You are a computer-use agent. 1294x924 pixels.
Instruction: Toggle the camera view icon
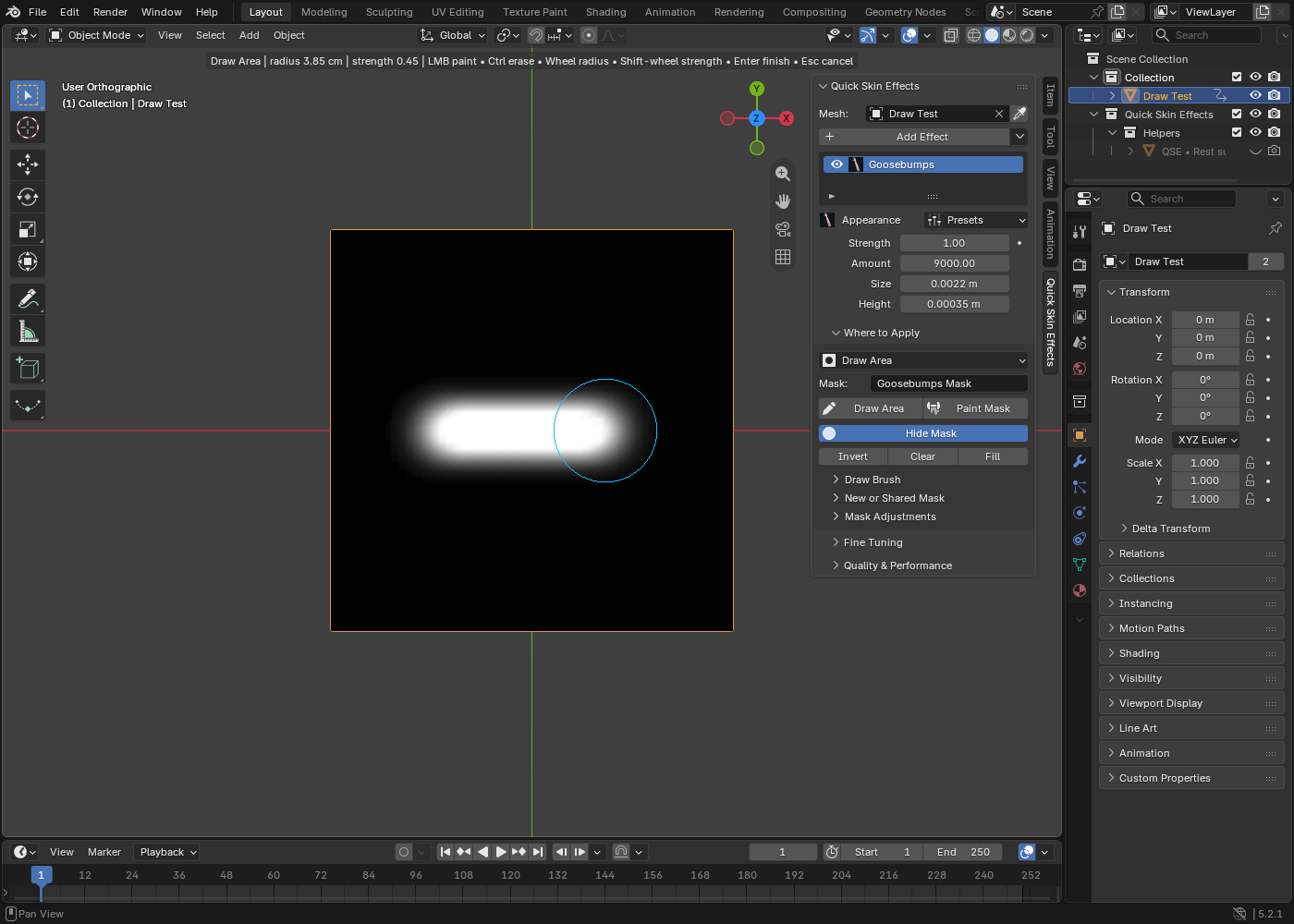[783, 229]
